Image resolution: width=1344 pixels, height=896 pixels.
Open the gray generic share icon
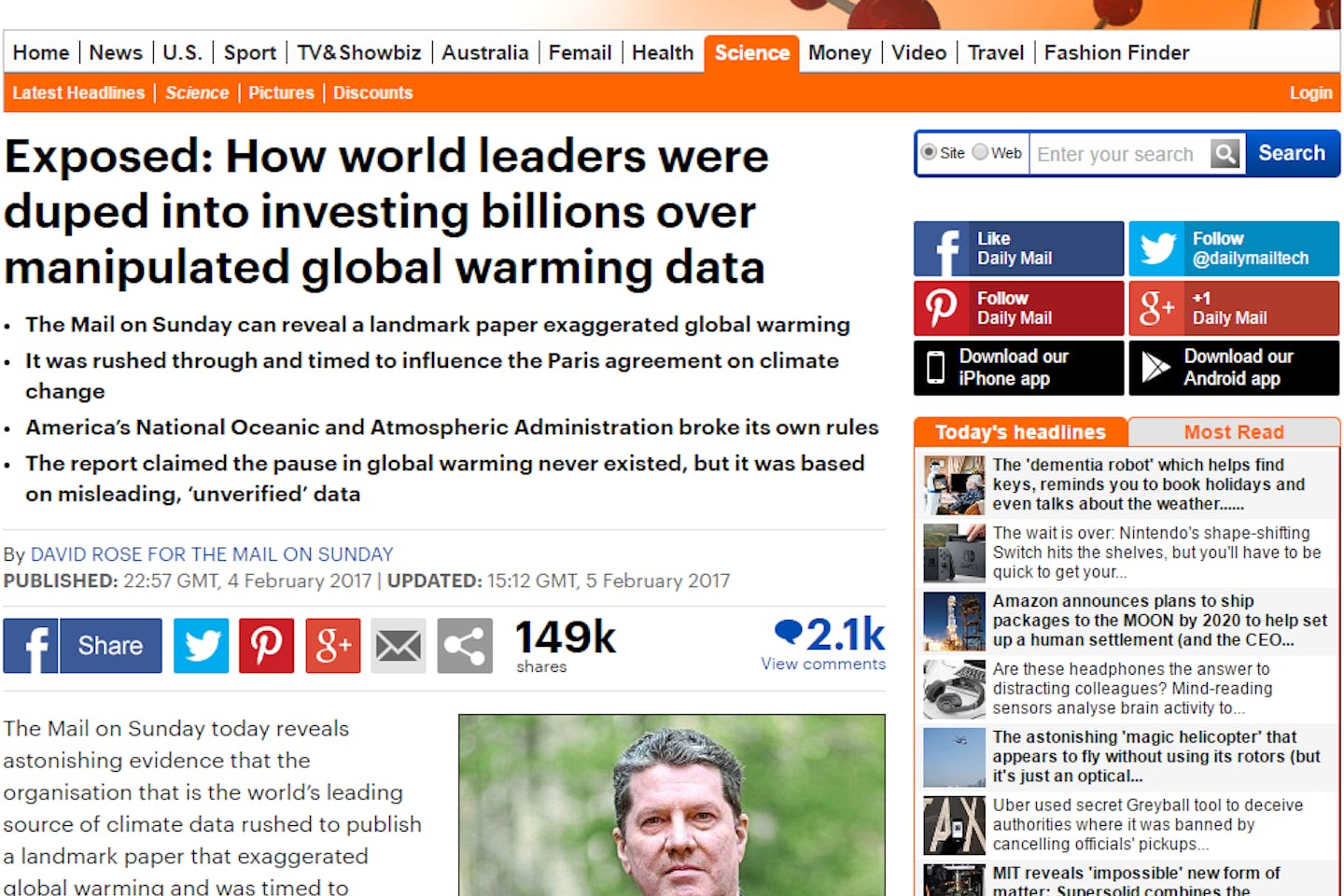(465, 645)
